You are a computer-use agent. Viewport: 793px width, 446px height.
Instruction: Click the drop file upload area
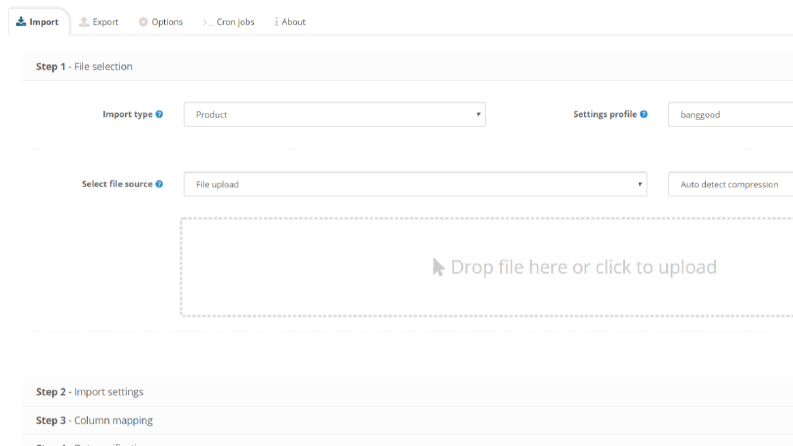click(487, 267)
